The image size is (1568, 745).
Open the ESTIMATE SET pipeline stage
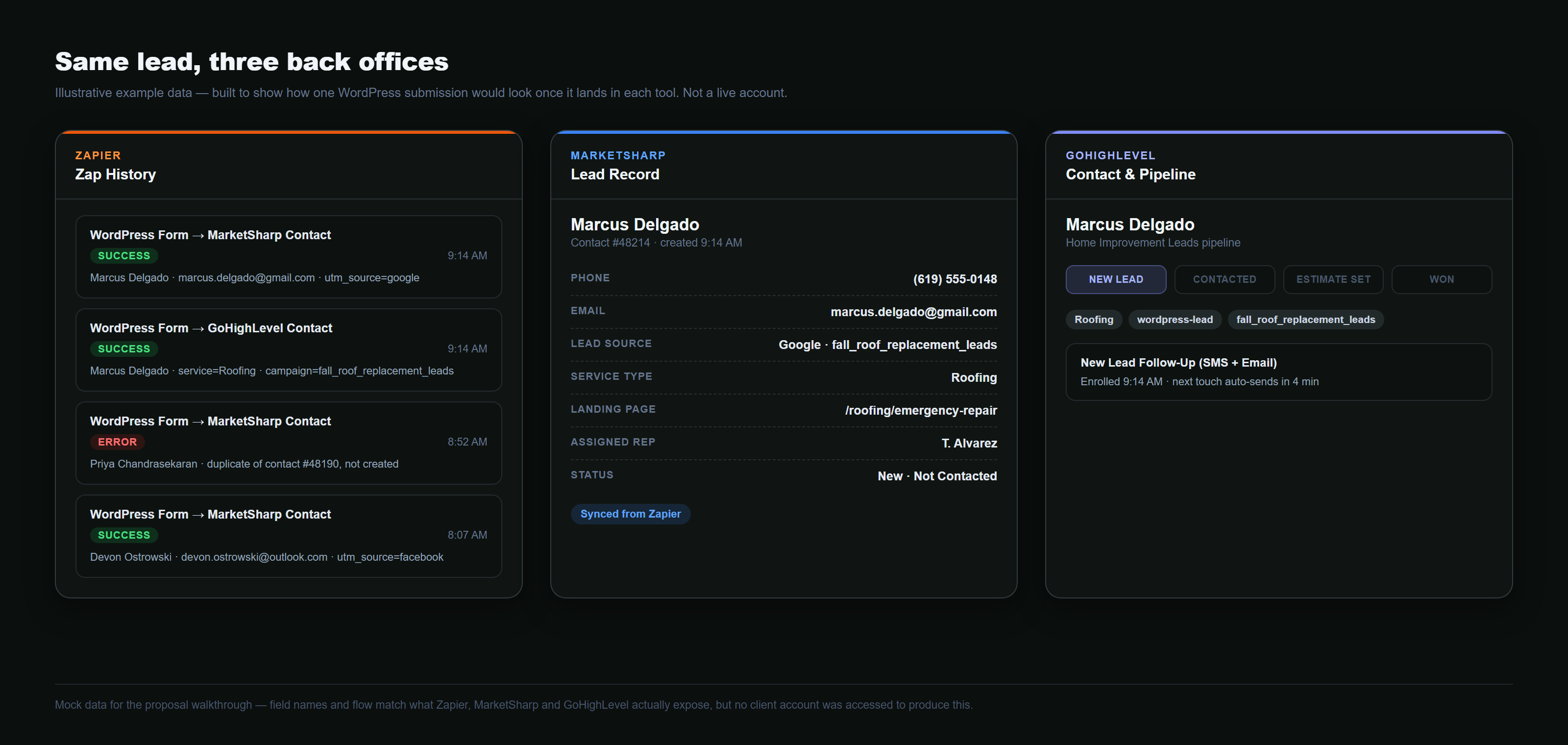[1333, 279]
